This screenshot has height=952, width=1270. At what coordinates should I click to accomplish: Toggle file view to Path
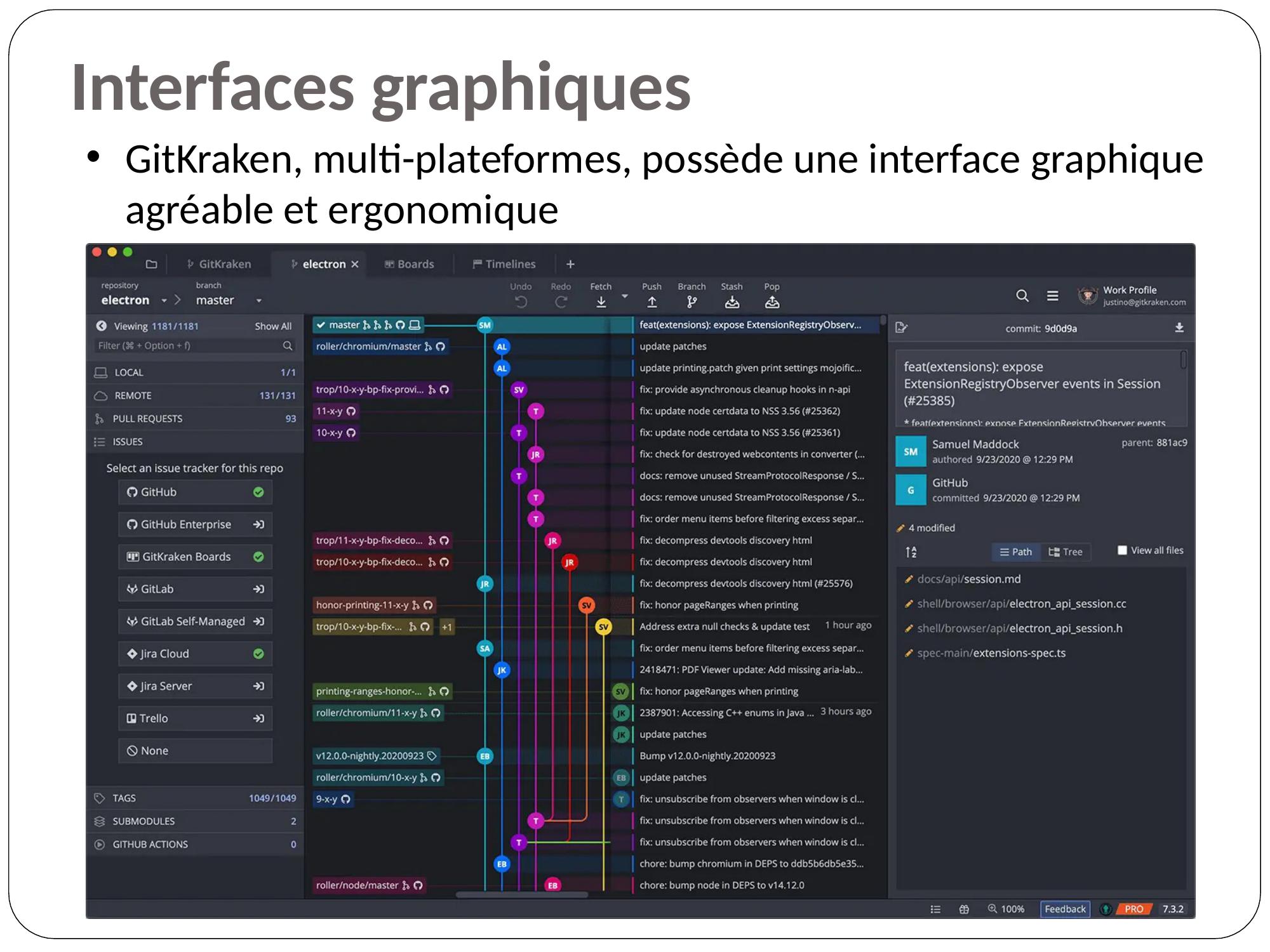1016,552
